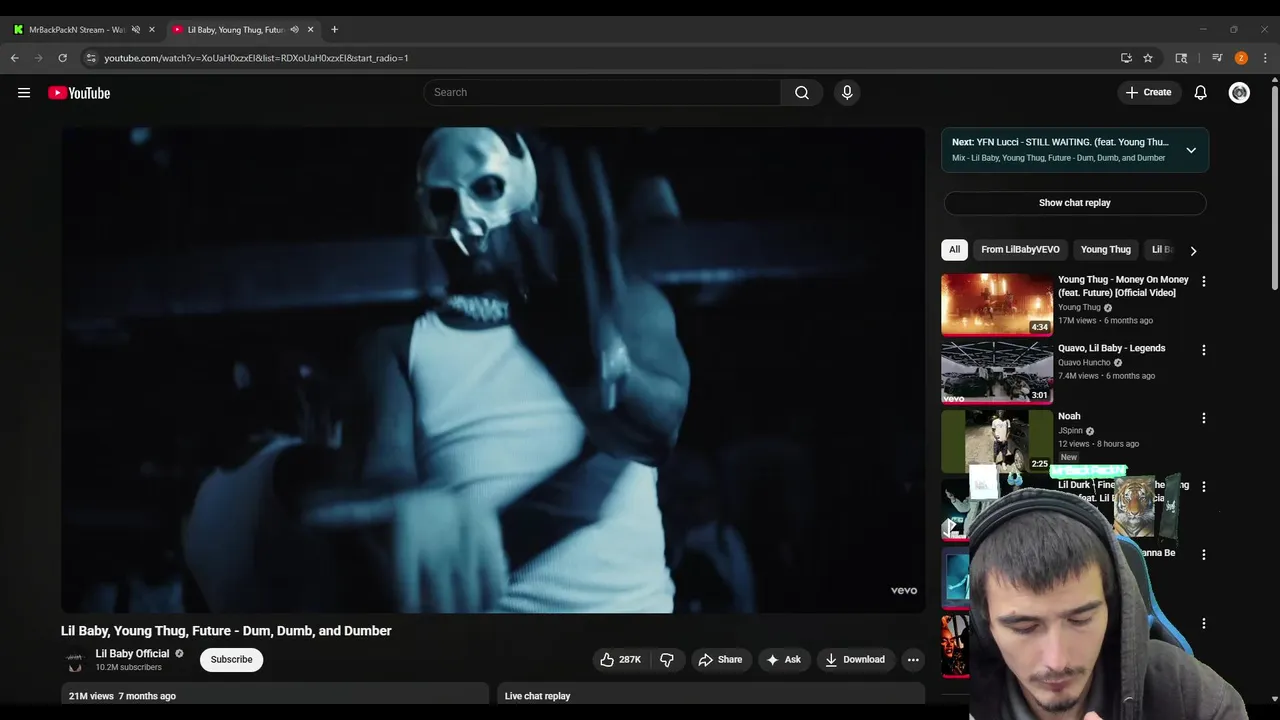Share the video
The image size is (1280, 720).
720,659
